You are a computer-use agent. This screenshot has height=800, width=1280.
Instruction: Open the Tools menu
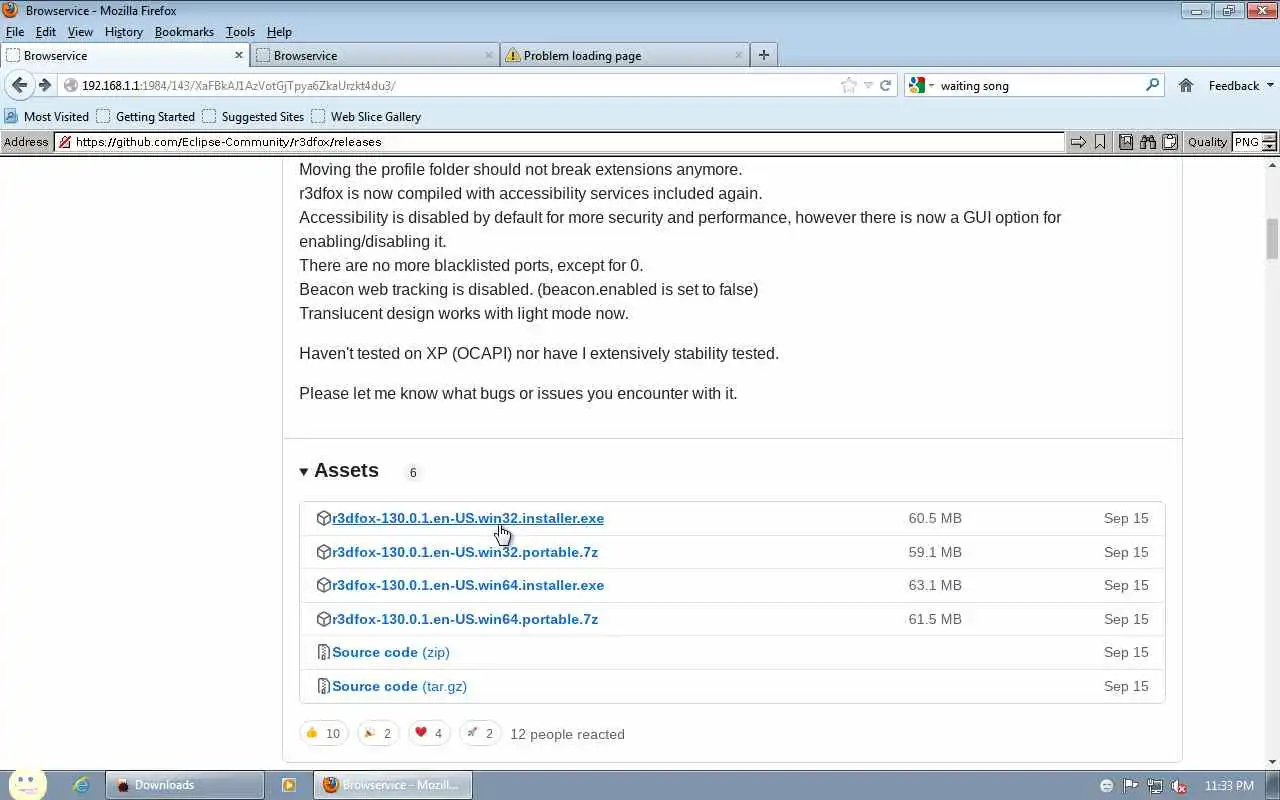[x=240, y=32]
